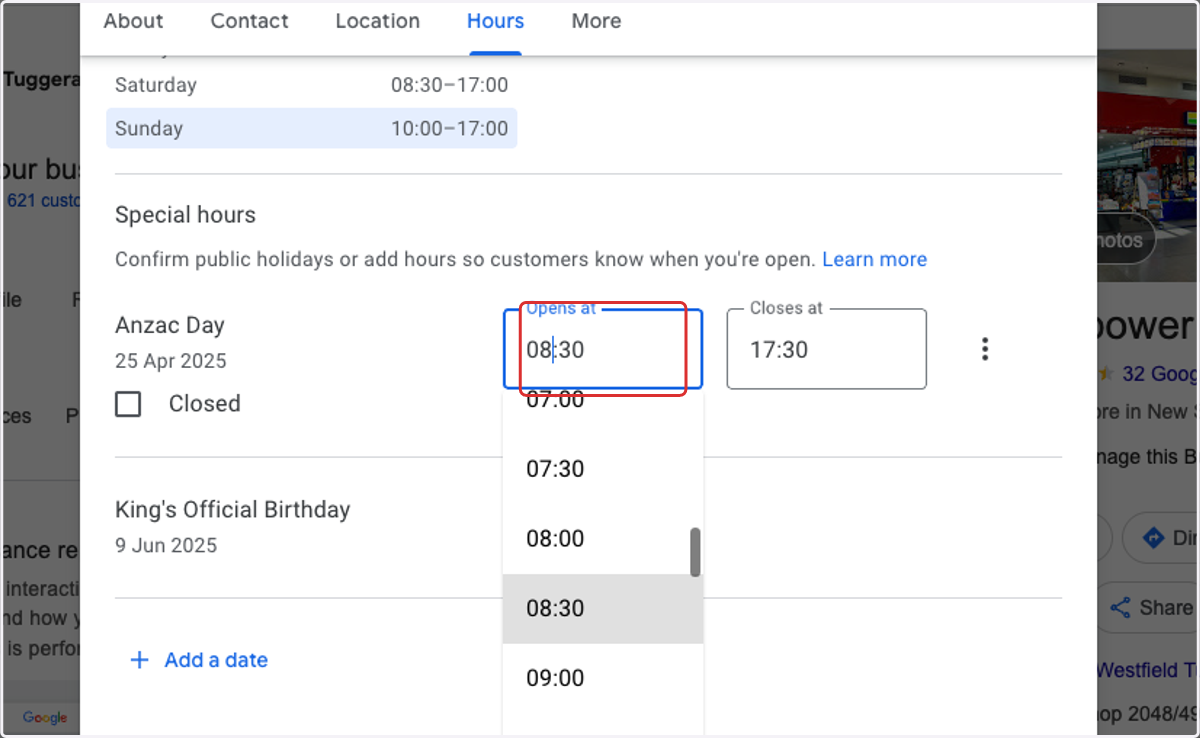Switch to the Contact tab

point(249,21)
